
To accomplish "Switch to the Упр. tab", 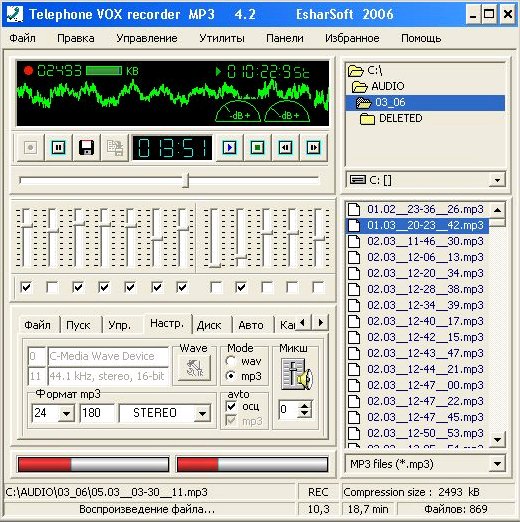I will [119, 325].
